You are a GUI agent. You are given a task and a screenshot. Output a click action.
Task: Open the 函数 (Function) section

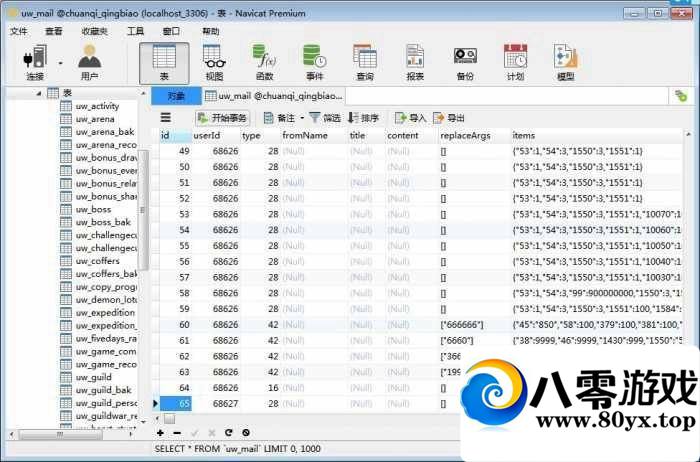(x=264, y=61)
